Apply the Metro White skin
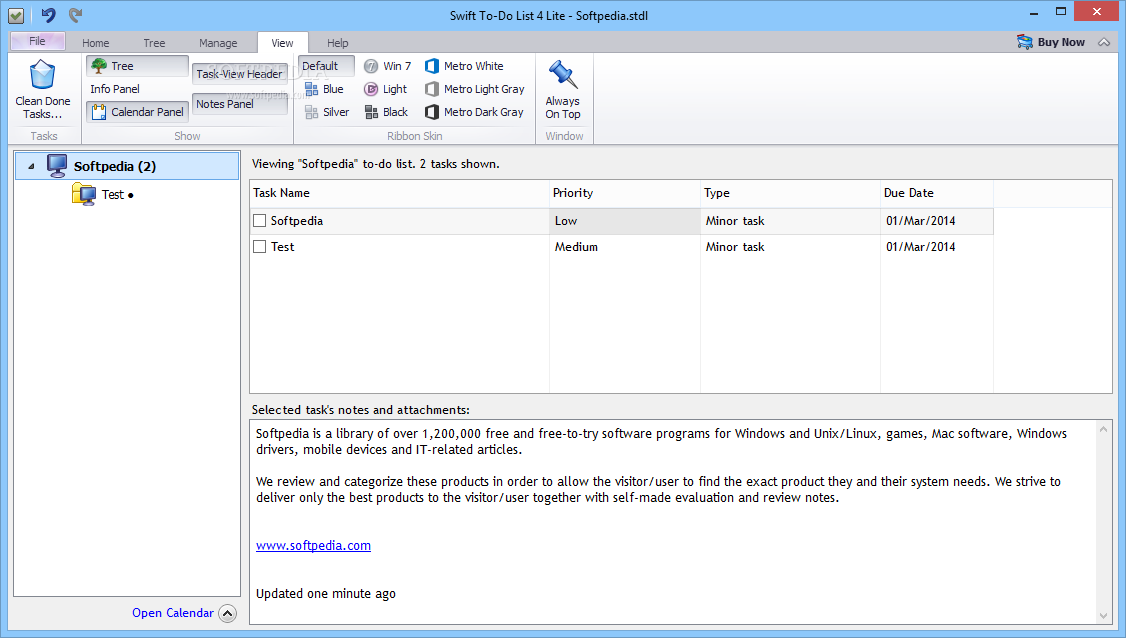This screenshot has height=638, width=1126. click(465, 66)
